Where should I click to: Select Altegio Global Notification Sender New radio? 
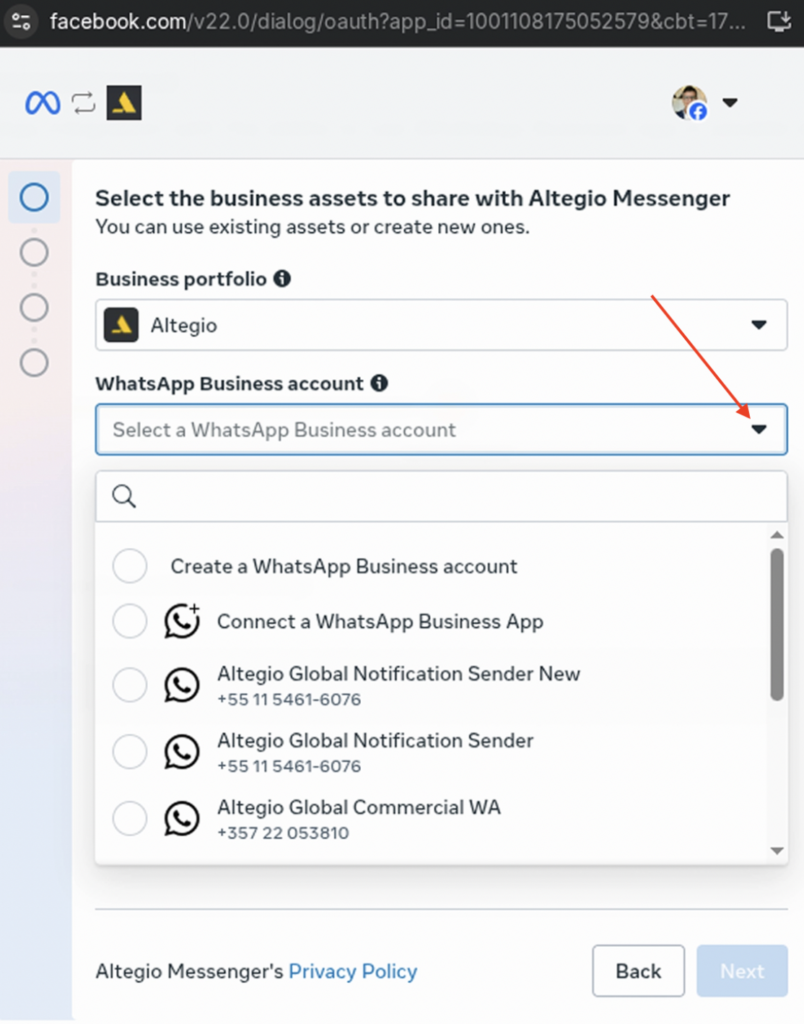(x=130, y=685)
